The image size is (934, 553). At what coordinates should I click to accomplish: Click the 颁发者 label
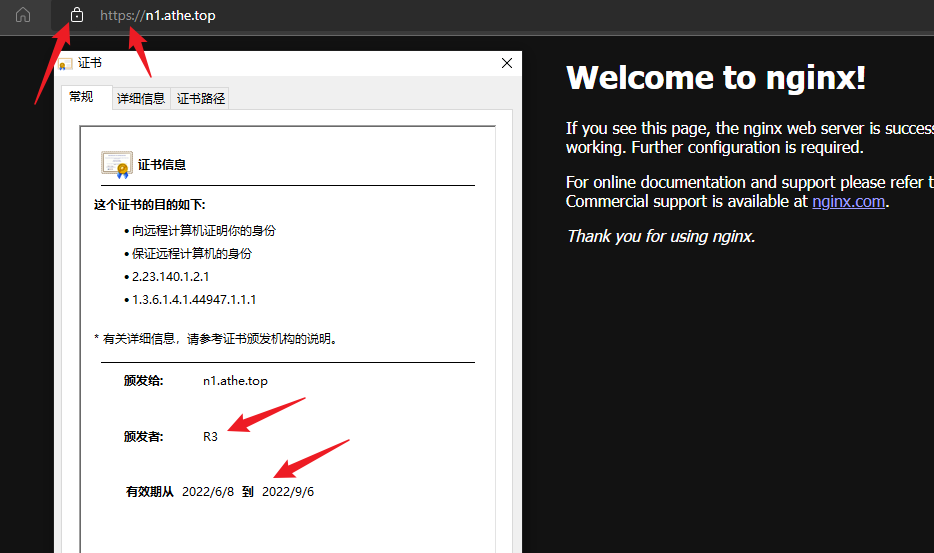(144, 437)
